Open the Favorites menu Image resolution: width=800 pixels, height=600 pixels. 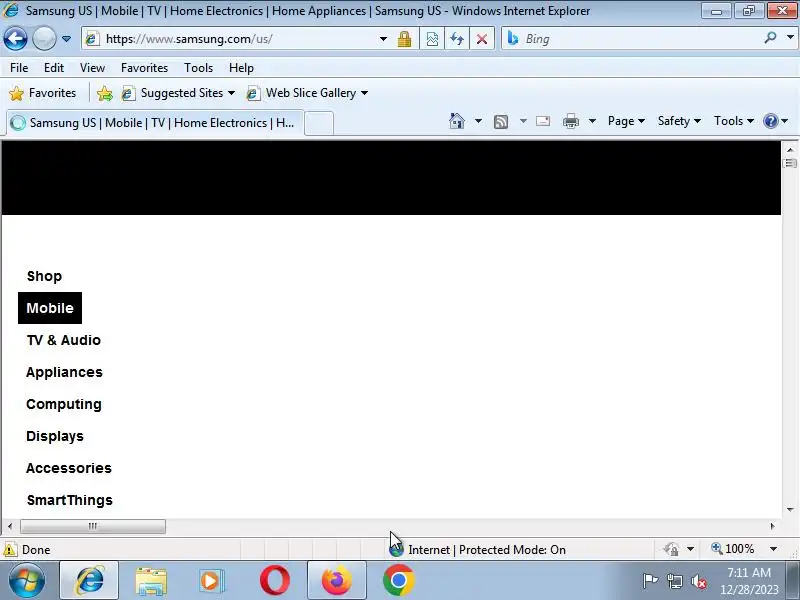144,68
